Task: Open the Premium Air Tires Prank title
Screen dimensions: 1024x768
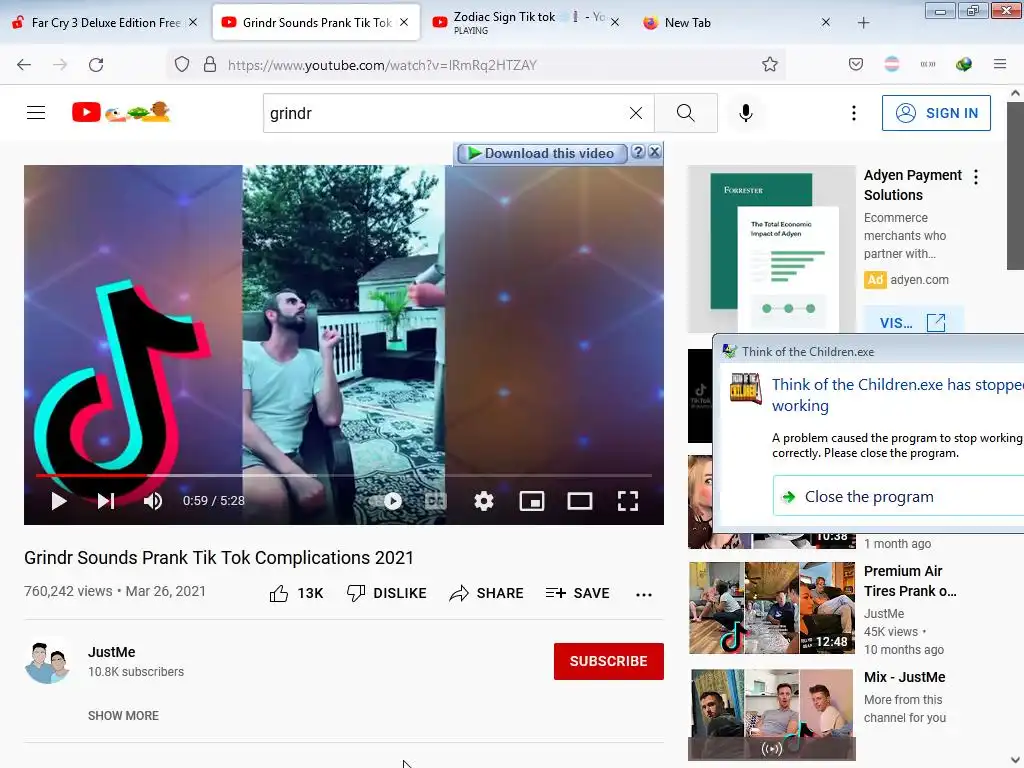Action: [910, 581]
